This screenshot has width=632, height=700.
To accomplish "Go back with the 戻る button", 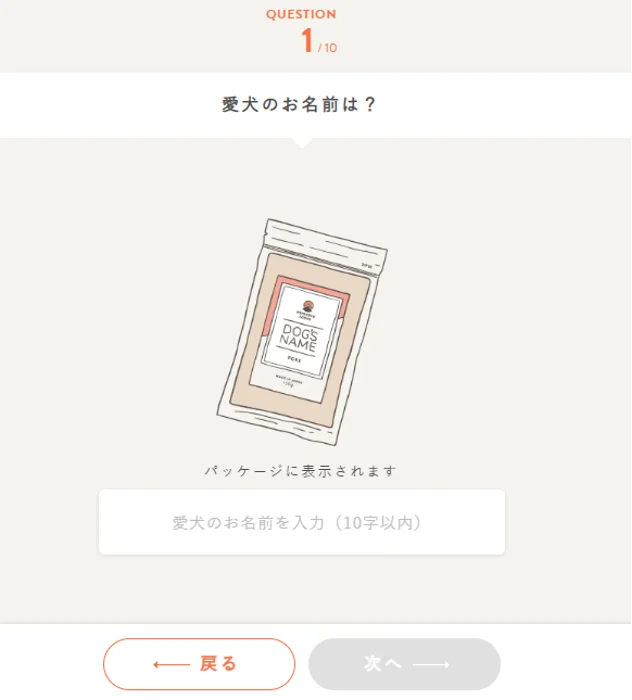I will pyautogui.click(x=199, y=664).
